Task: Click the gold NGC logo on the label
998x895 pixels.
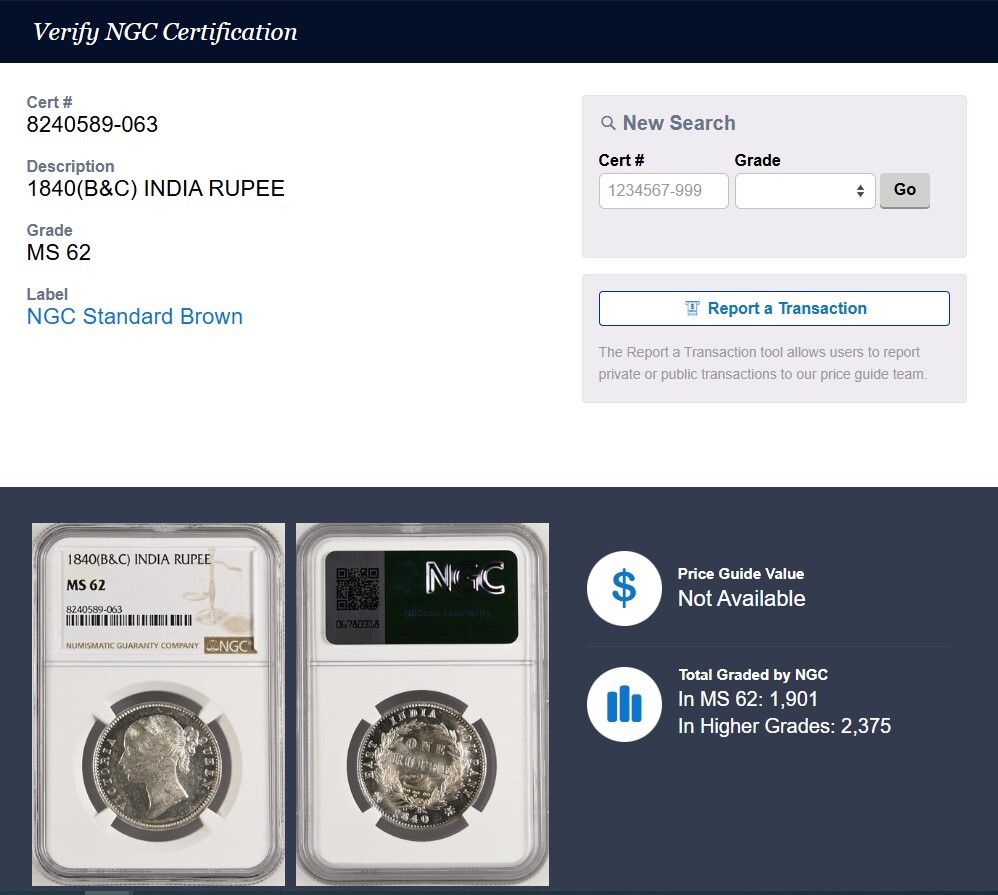Action: (228, 645)
